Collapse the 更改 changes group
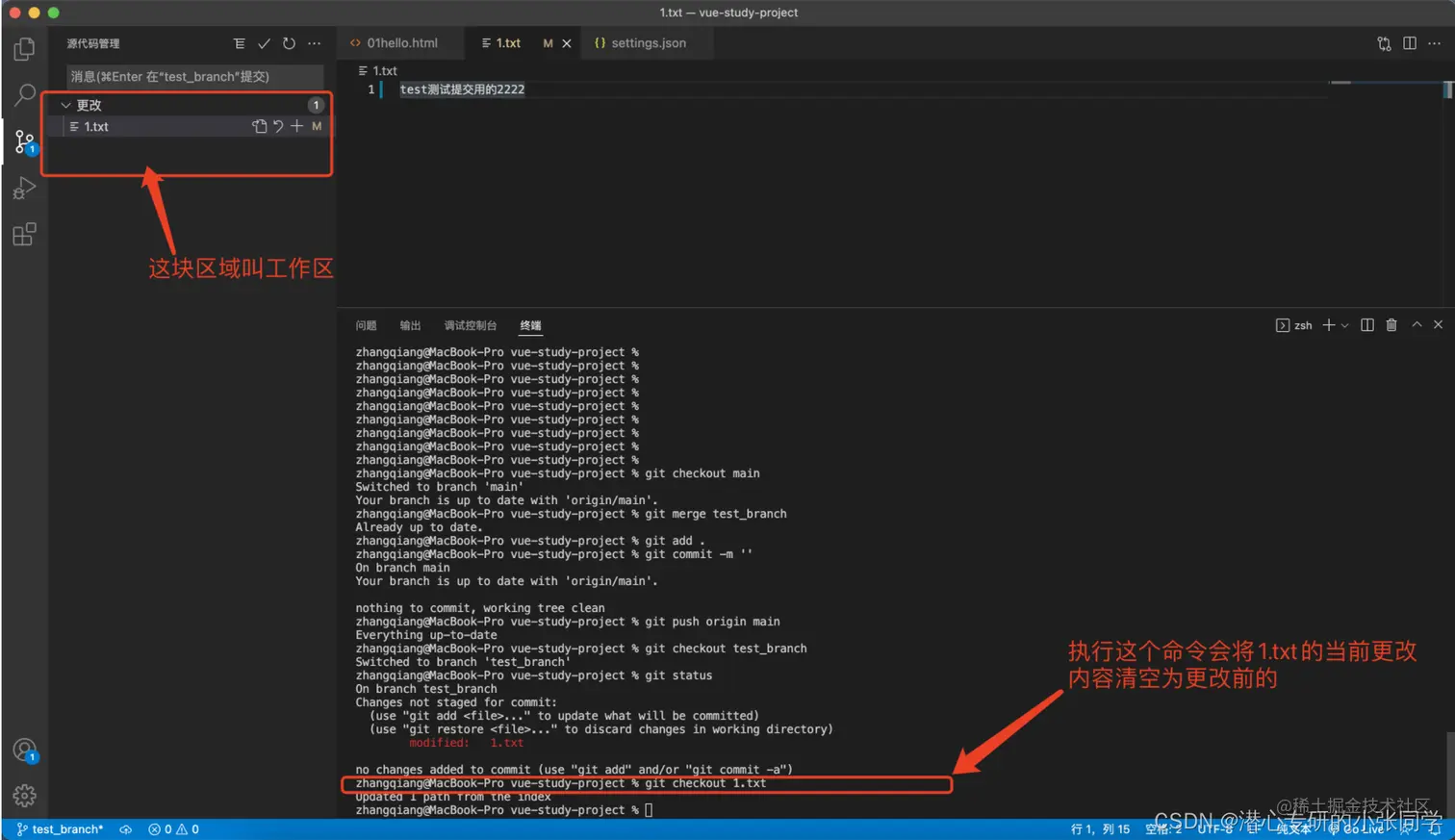The width and height of the screenshot is (1455, 840). (x=66, y=105)
